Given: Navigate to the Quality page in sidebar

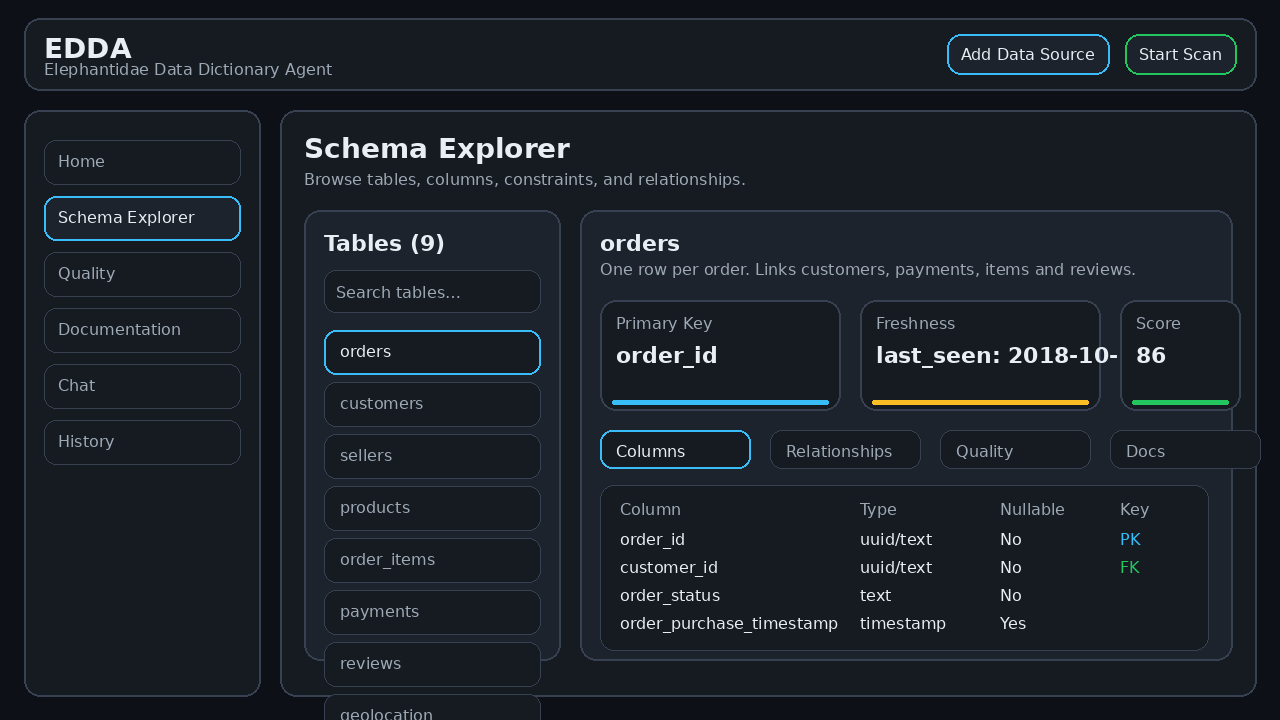Looking at the screenshot, I should 142,273.
